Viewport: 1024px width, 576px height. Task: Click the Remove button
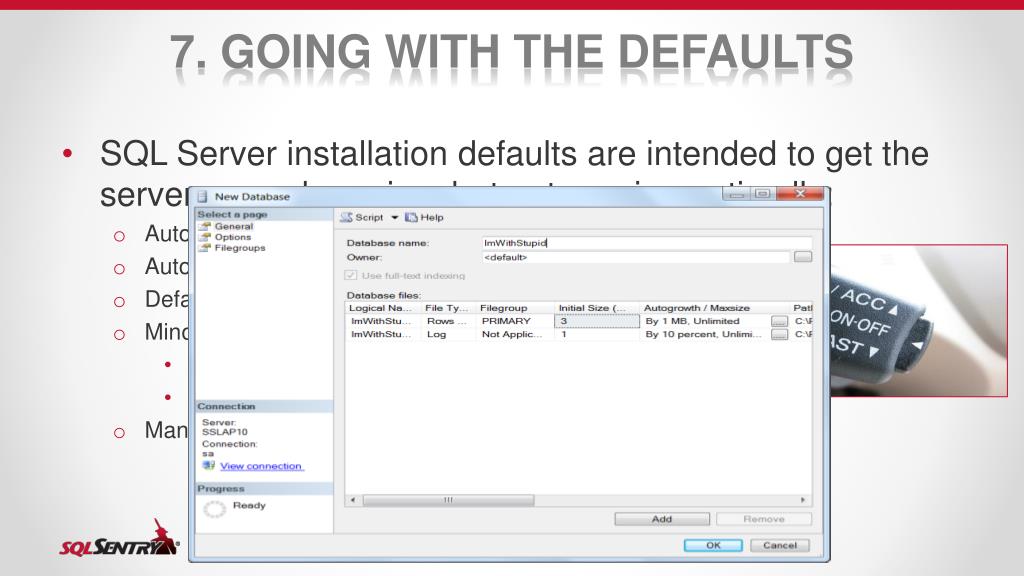763,519
